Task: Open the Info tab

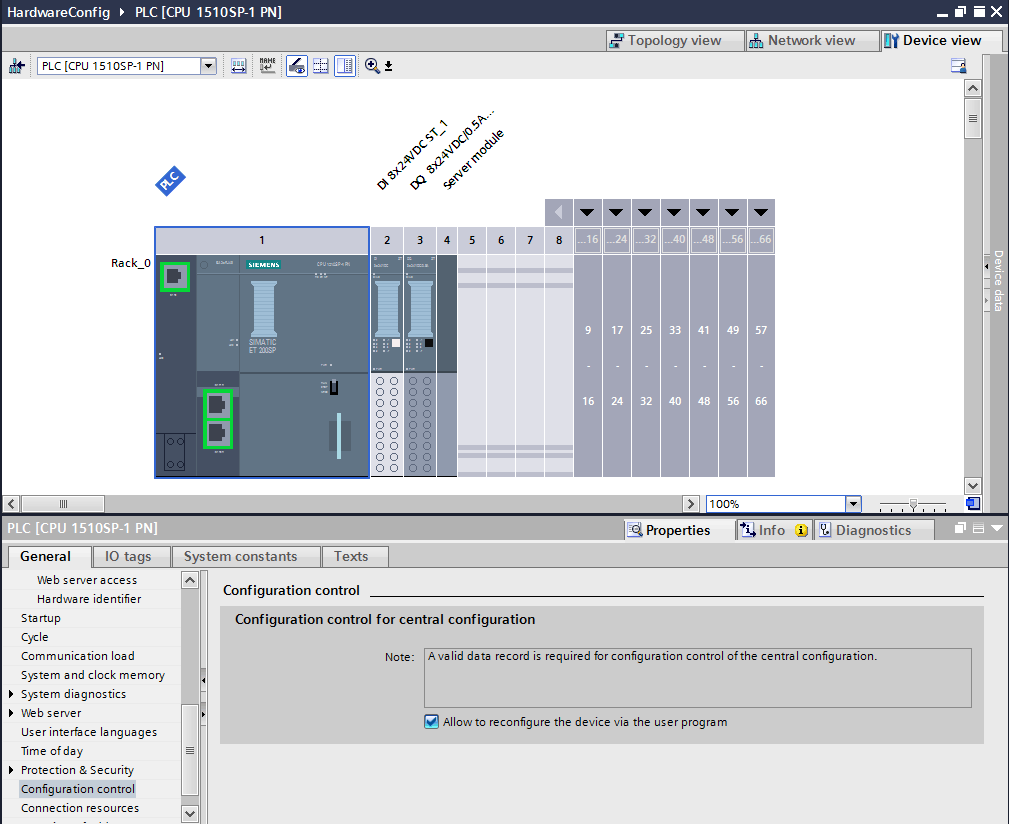Action: pos(774,530)
